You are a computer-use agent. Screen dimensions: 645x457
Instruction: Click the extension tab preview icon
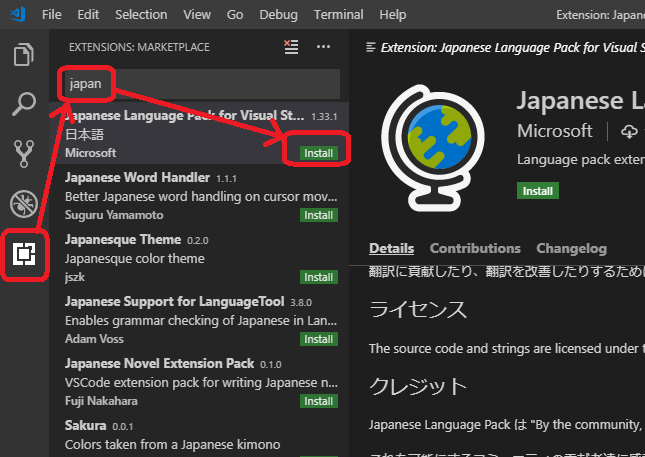tap(371, 48)
